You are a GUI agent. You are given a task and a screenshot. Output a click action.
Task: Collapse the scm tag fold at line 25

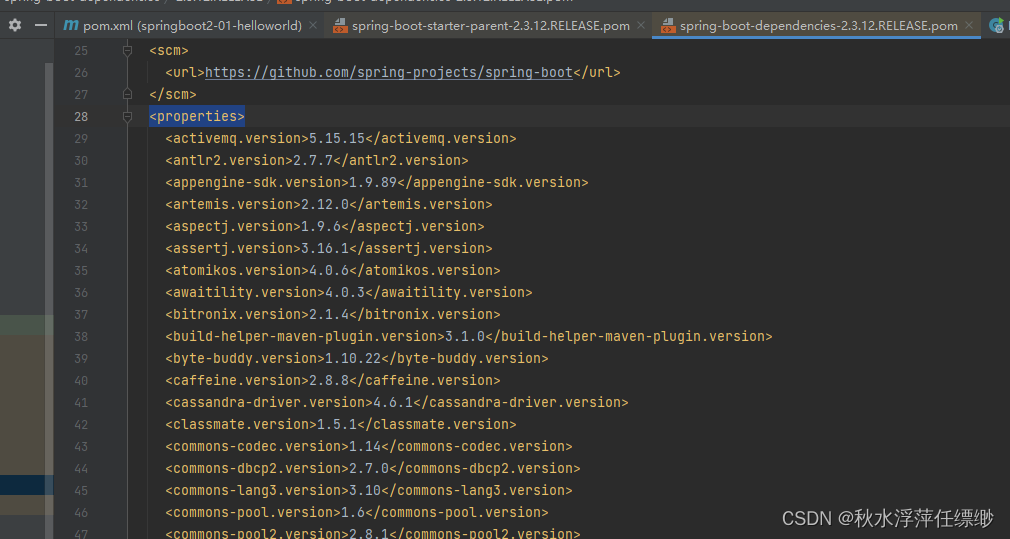coord(128,50)
